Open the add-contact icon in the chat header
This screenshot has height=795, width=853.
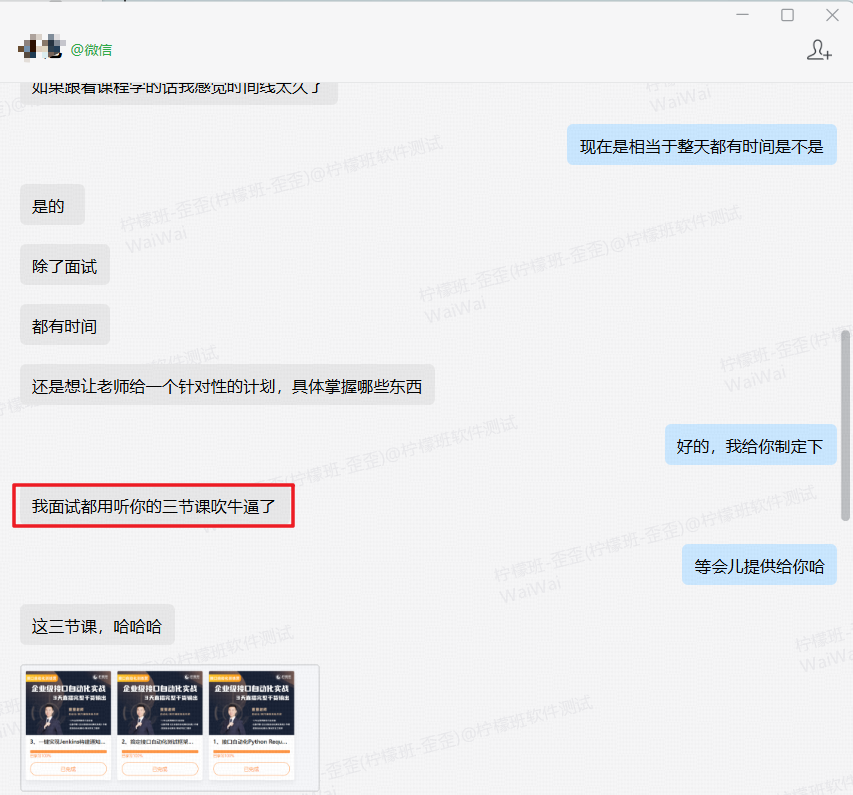(819, 50)
